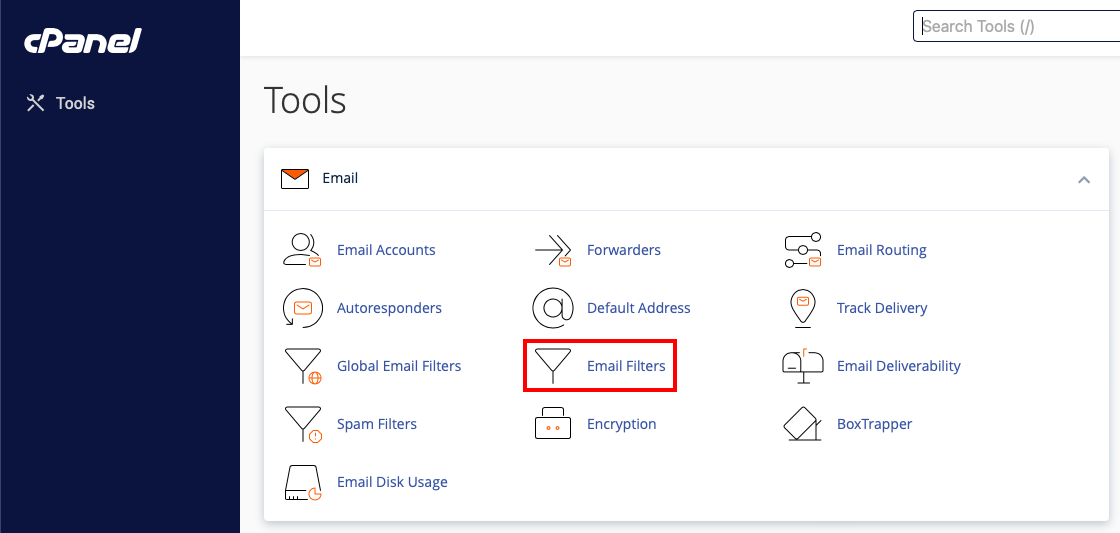1120x533 pixels.
Task: Open the Track Delivery link
Action: click(882, 308)
